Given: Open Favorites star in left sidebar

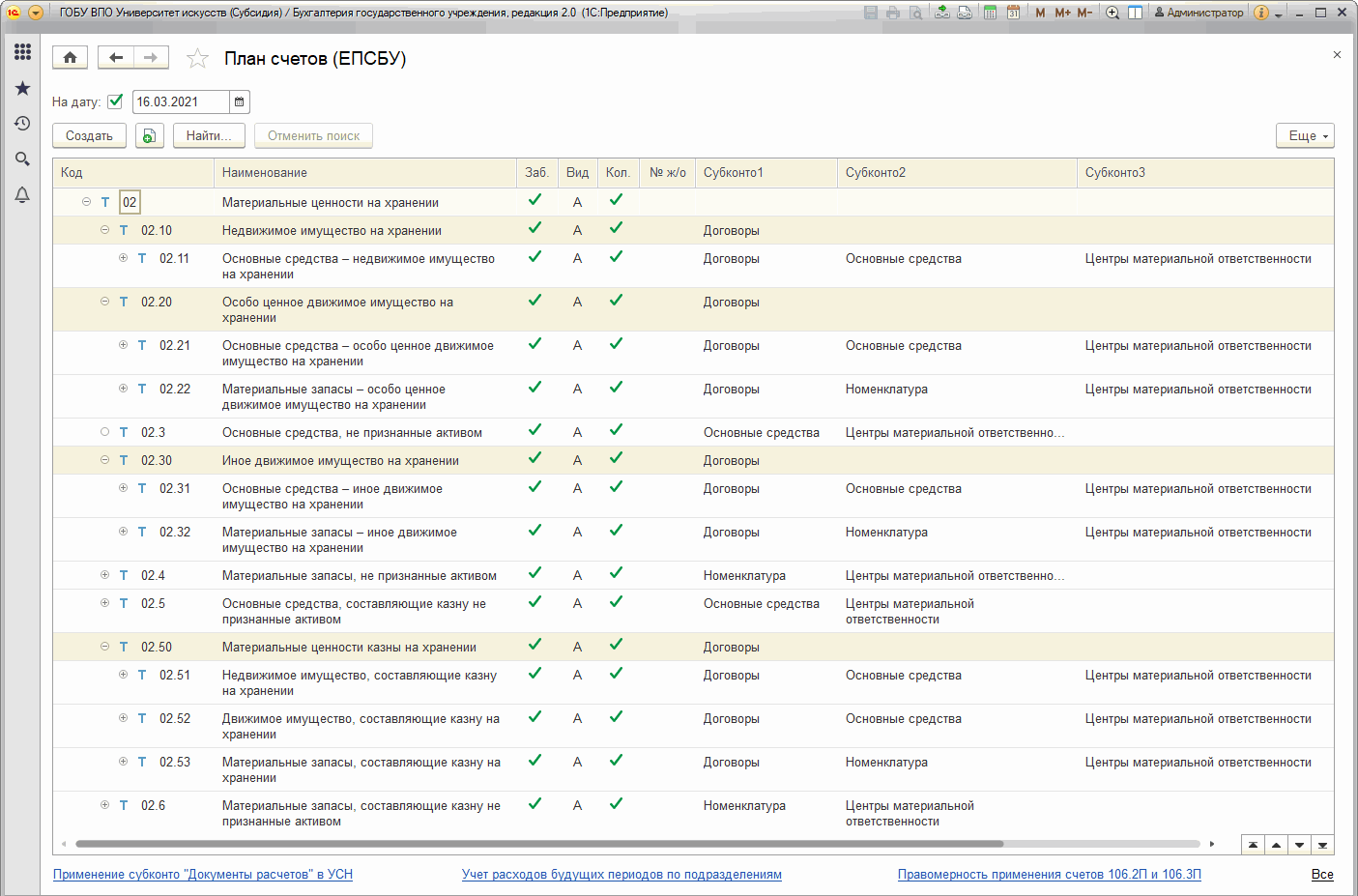Looking at the screenshot, I should click(x=22, y=88).
